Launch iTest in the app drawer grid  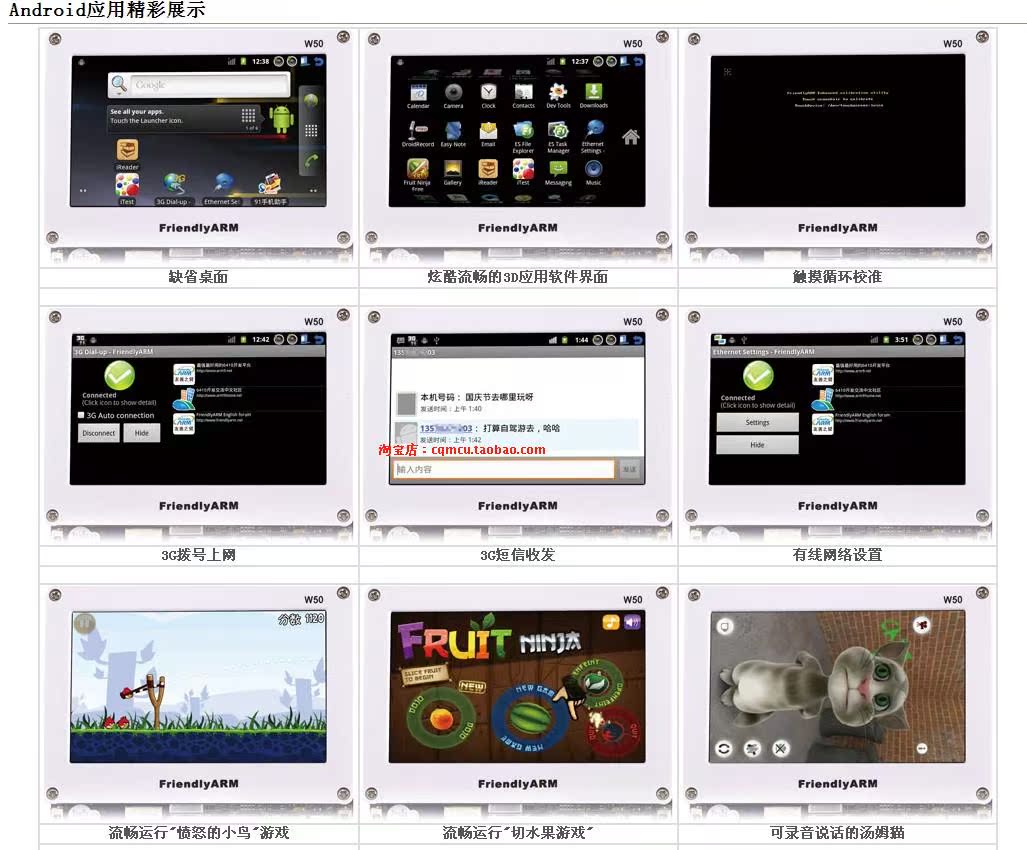tap(523, 172)
